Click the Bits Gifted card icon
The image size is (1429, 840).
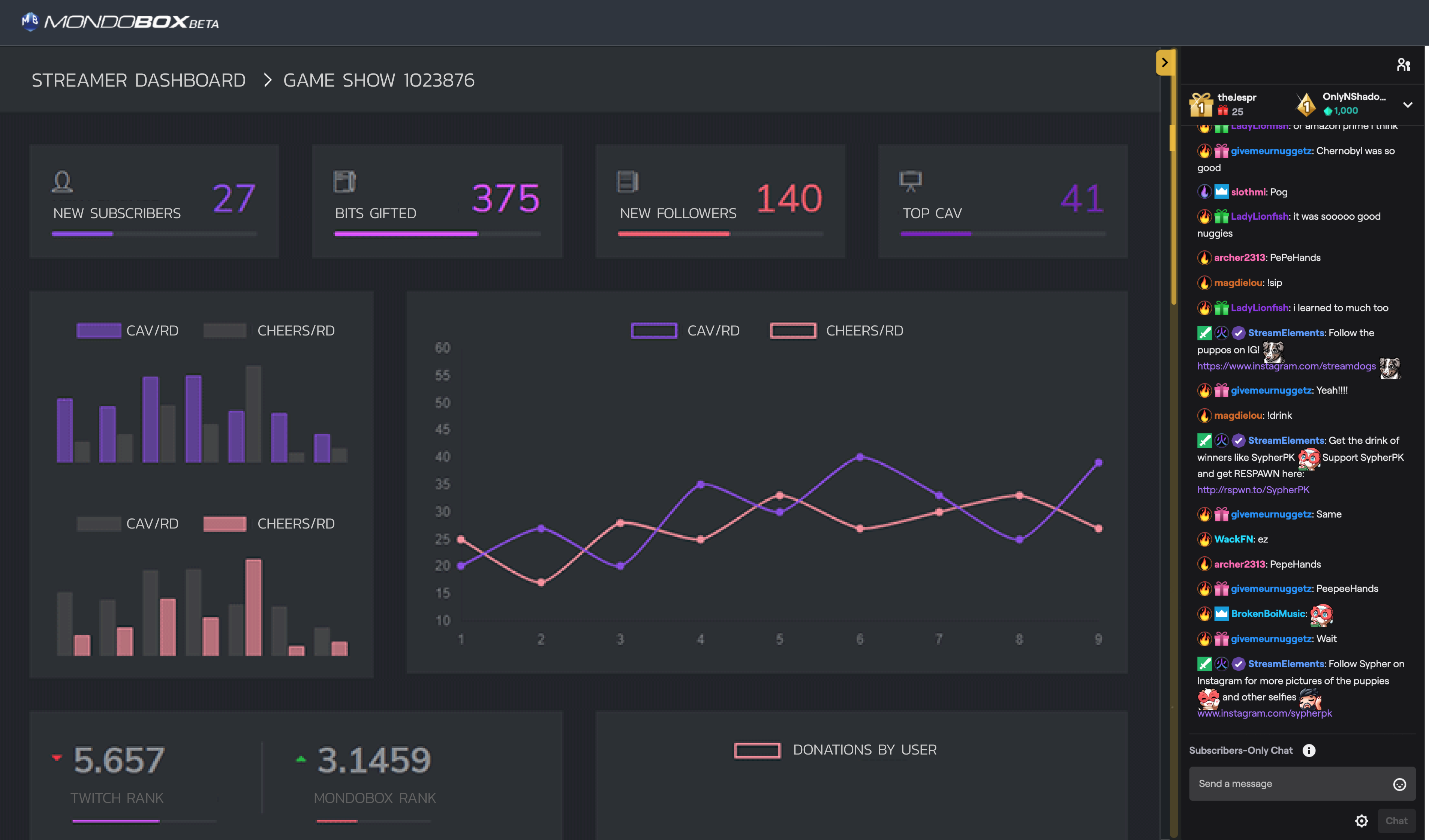(344, 181)
